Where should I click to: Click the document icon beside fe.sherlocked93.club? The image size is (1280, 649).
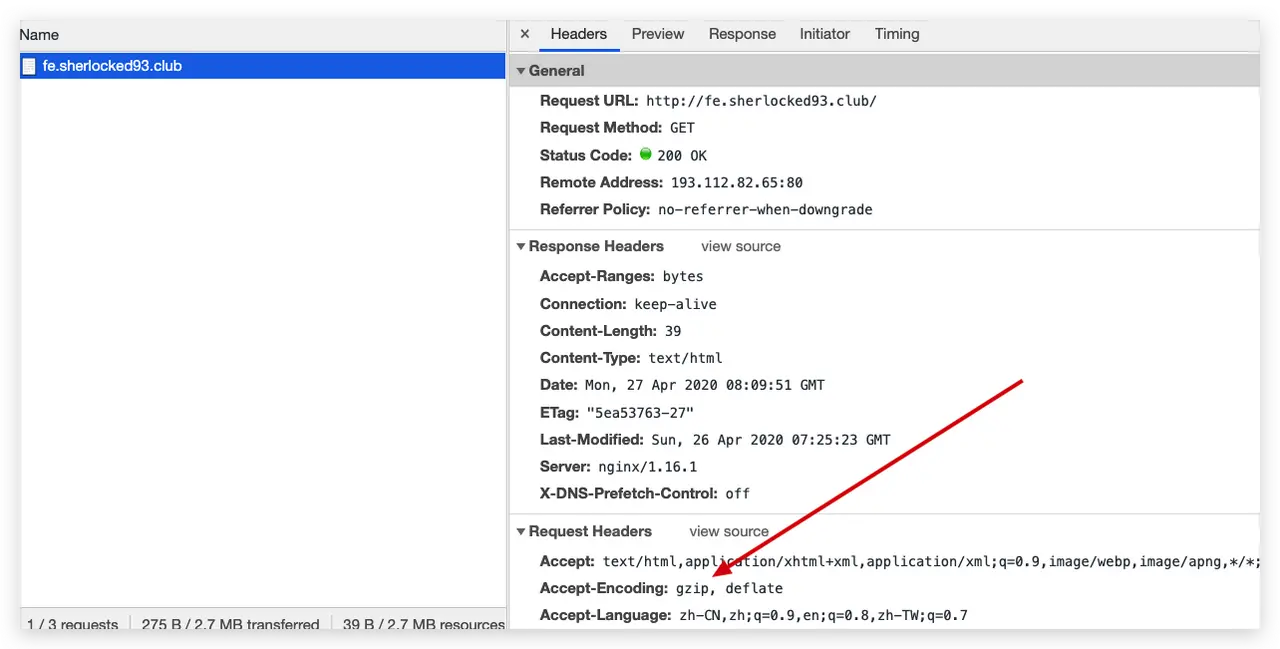[31, 66]
